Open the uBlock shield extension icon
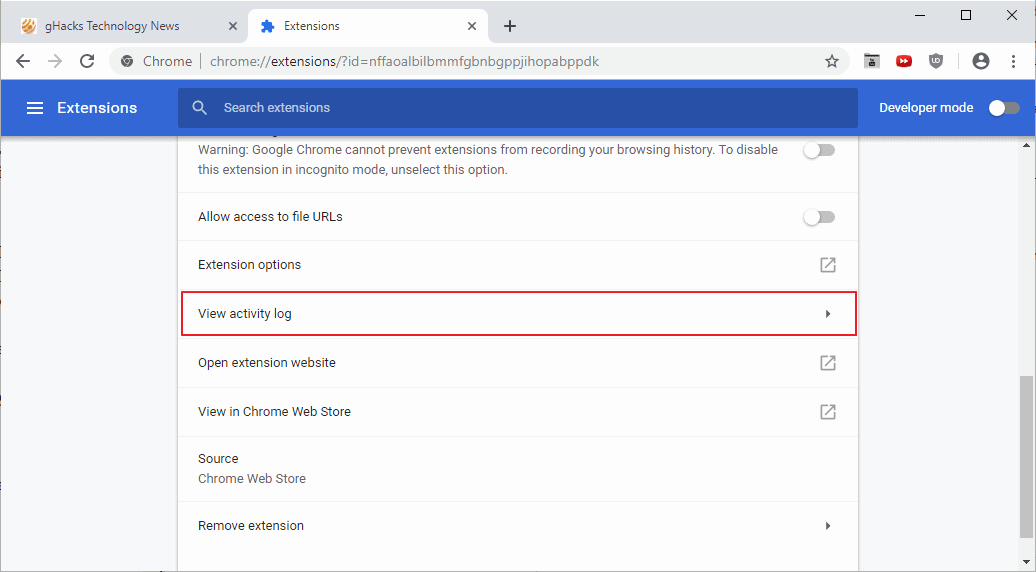This screenshot has height=572, width=1036. coord(936,61)
